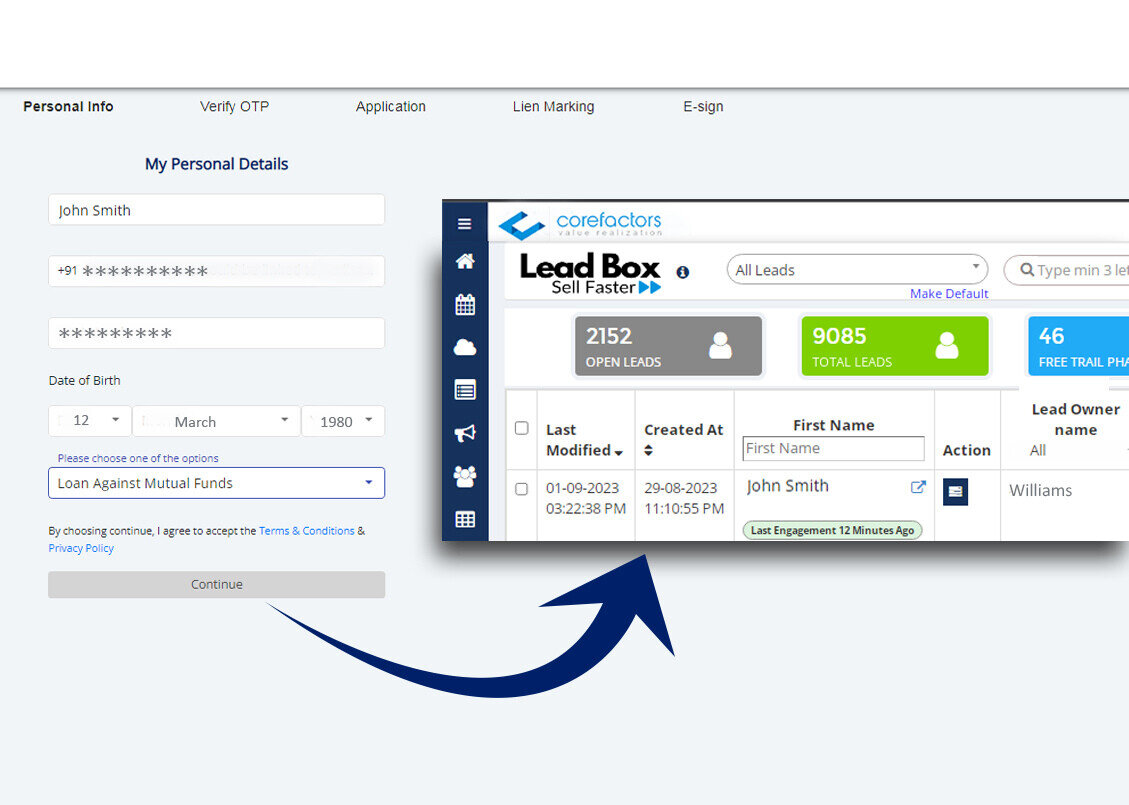
Task: Open the table grid icon in the sidebar
Action: pyautogui.click(x=465, y=519)
